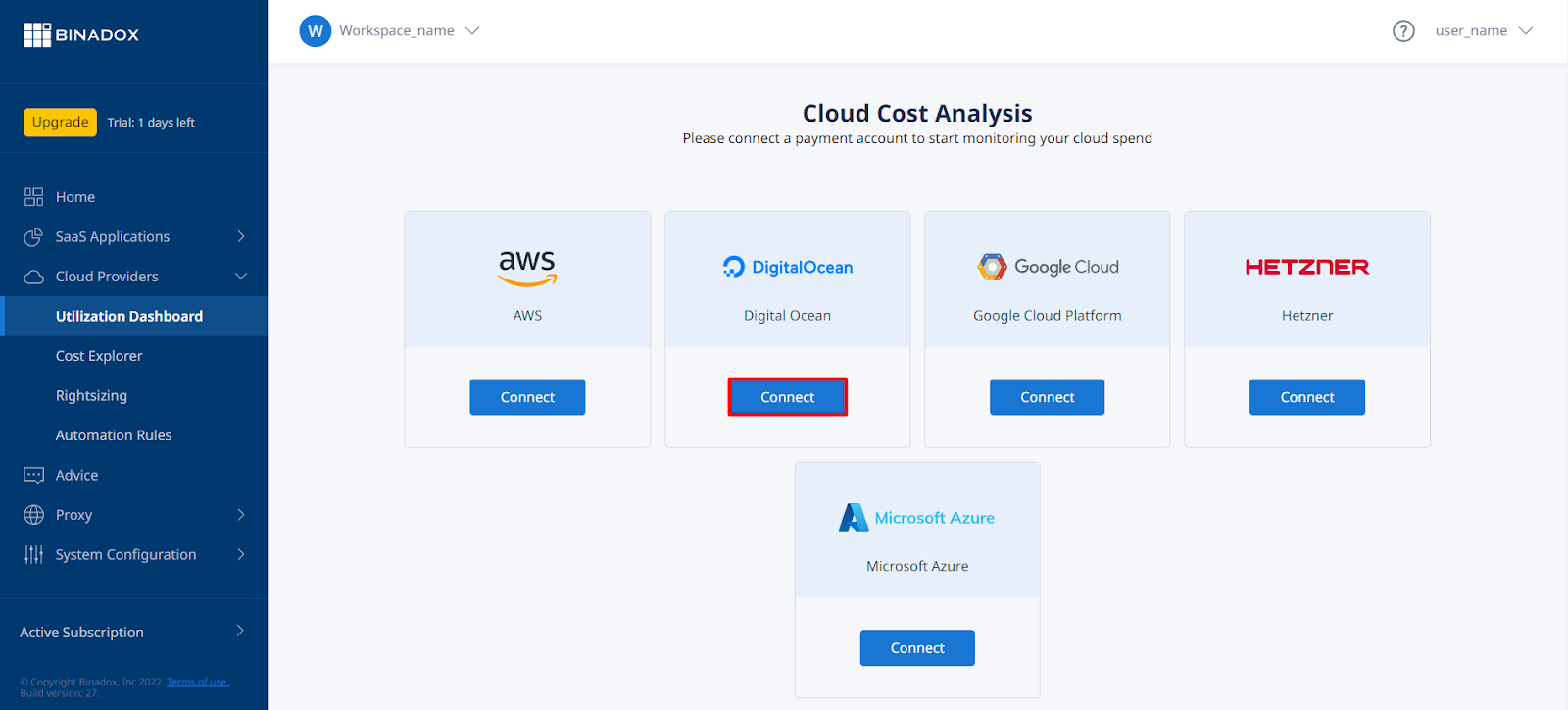Click the Home grid icon
1568x710 pixels.
click(34, 197)
